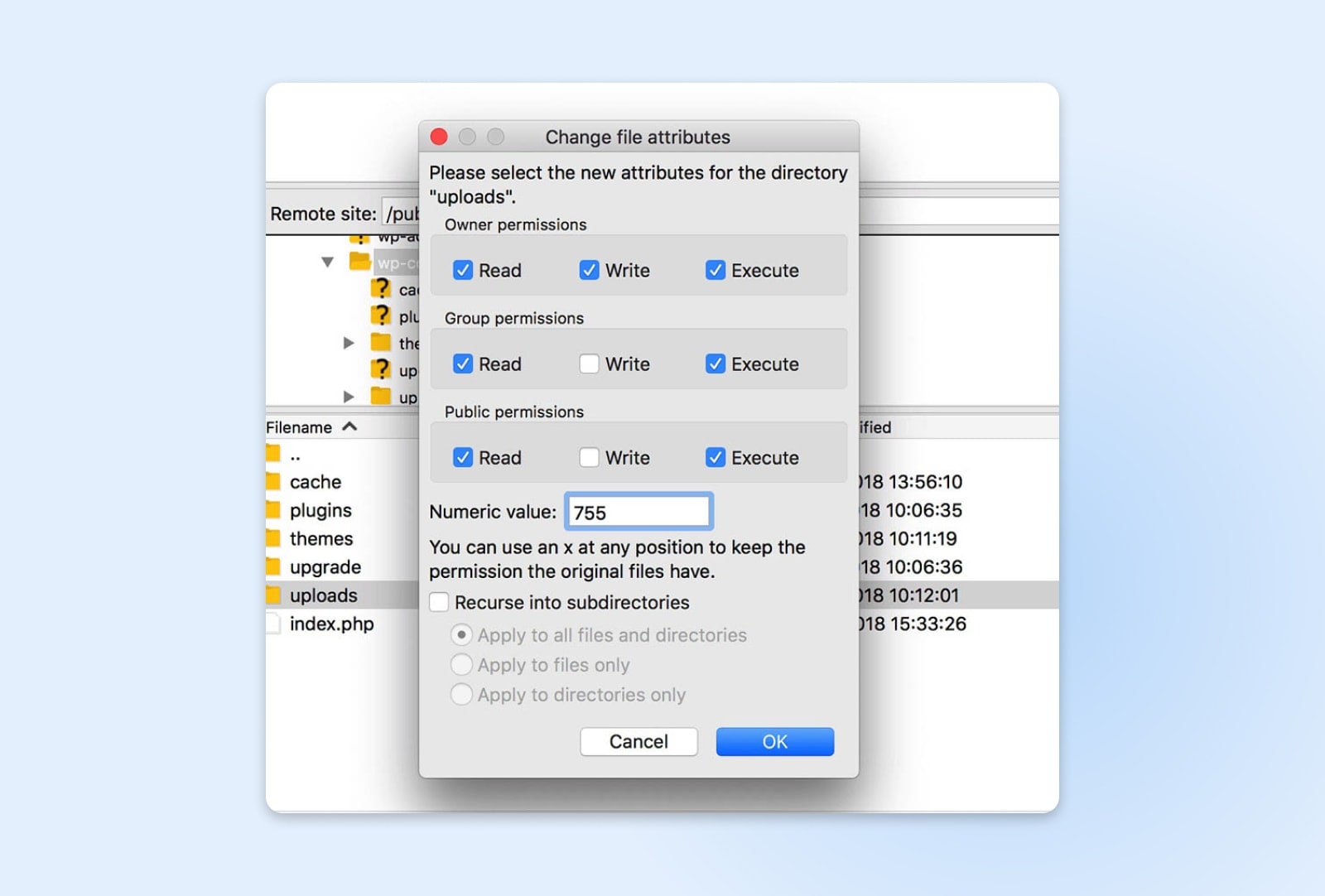The width and height of the screenshot is (1325, 896).
Task: Click the Numeric value input field
Action: [638, 513]
